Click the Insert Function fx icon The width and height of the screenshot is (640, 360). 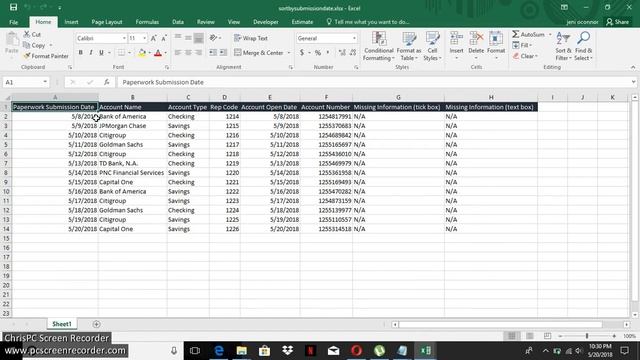107,82
